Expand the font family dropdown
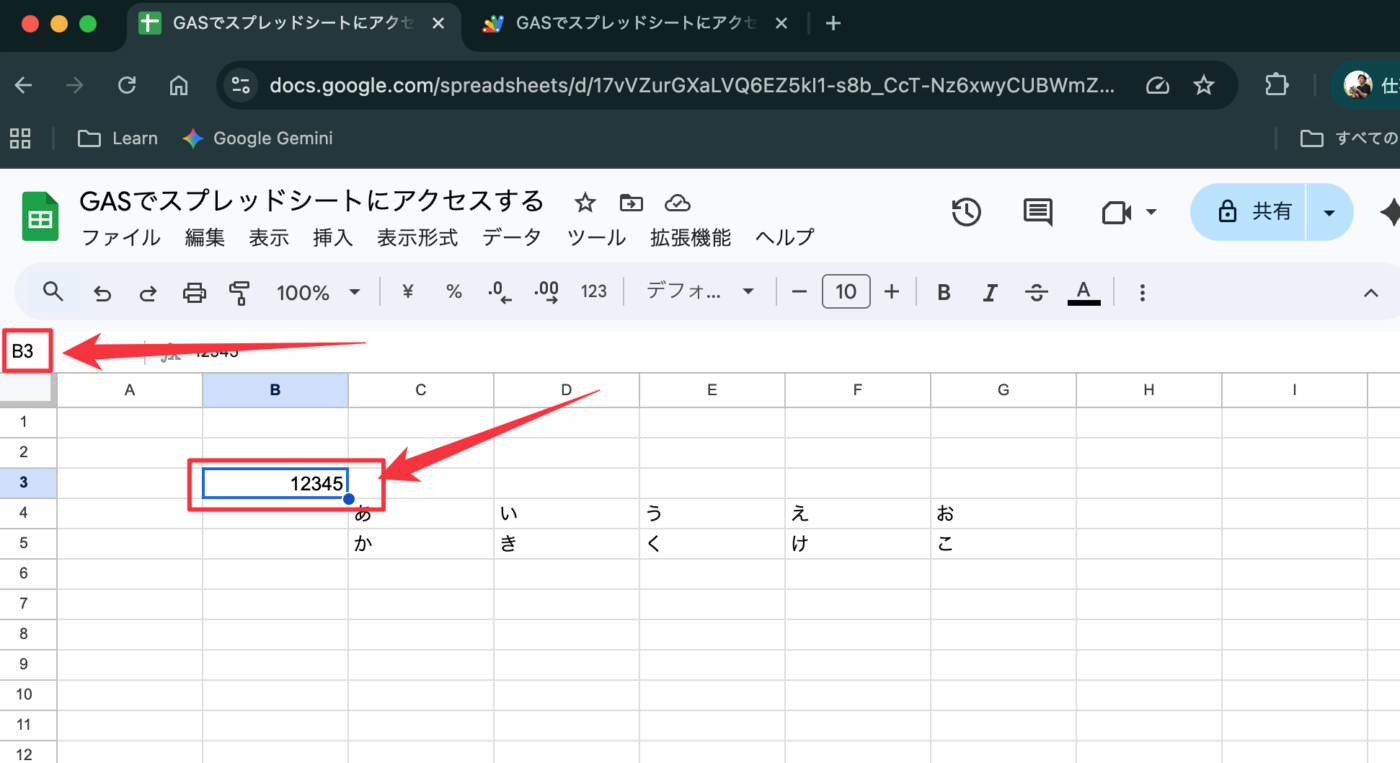 [x=700, y=292]
